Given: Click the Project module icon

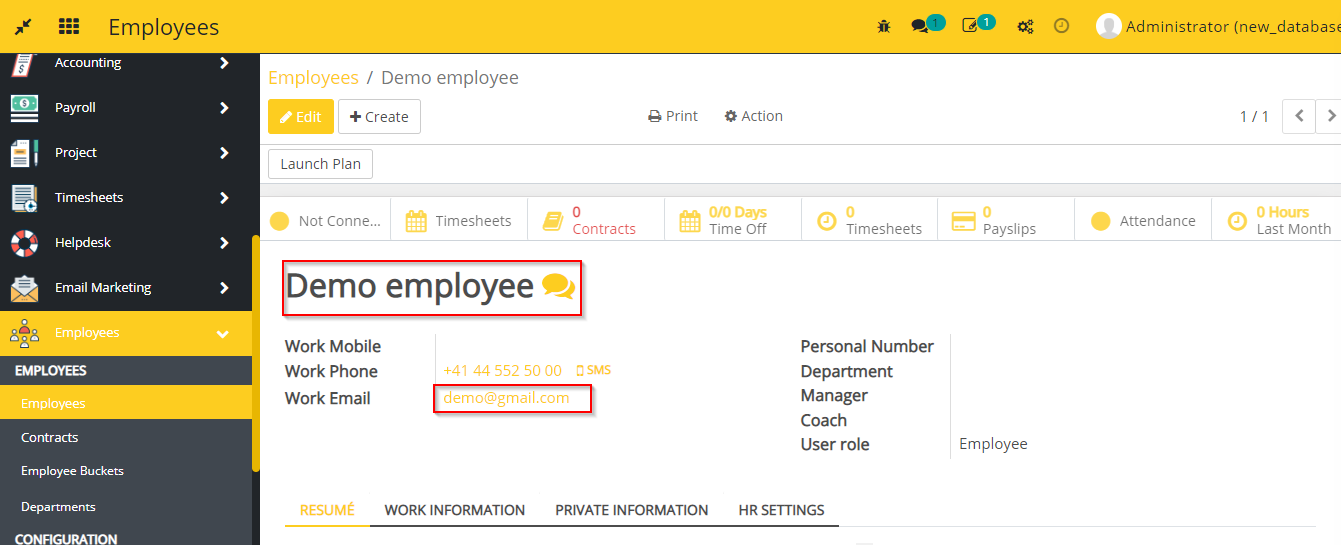Looking at the screenshot, I should pos(24,153).
